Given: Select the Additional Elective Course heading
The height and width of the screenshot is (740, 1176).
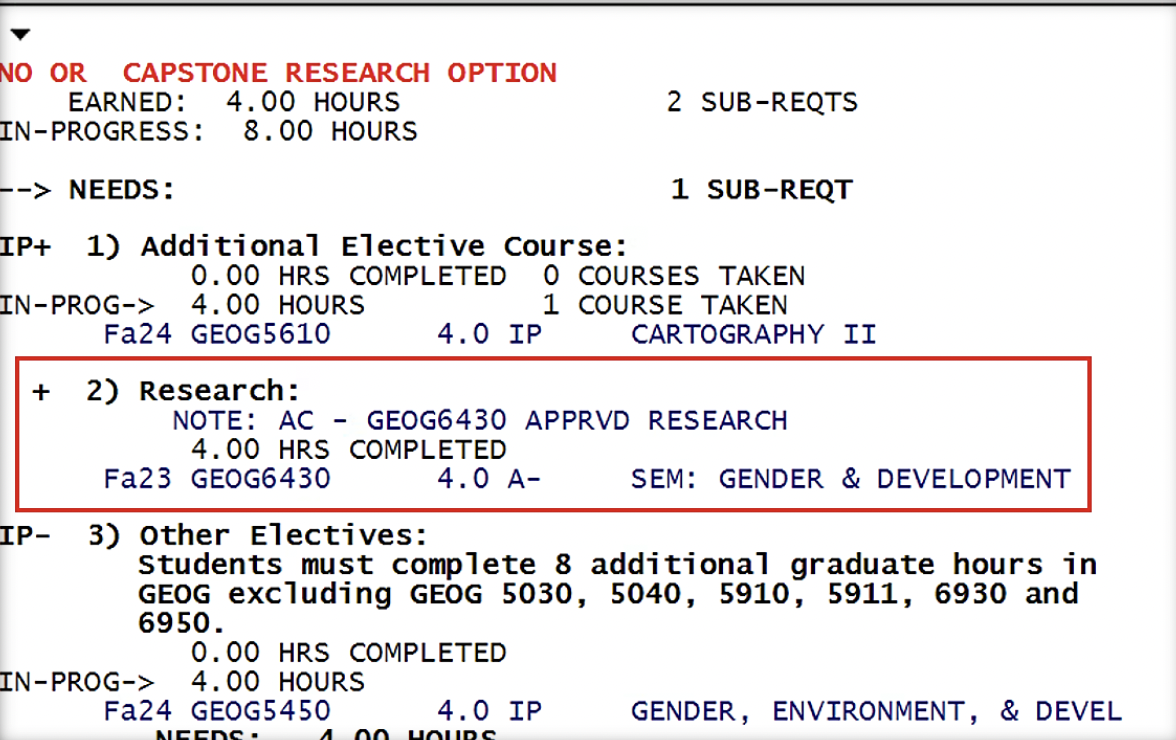Looking at the screenshot, I should 384,247.
